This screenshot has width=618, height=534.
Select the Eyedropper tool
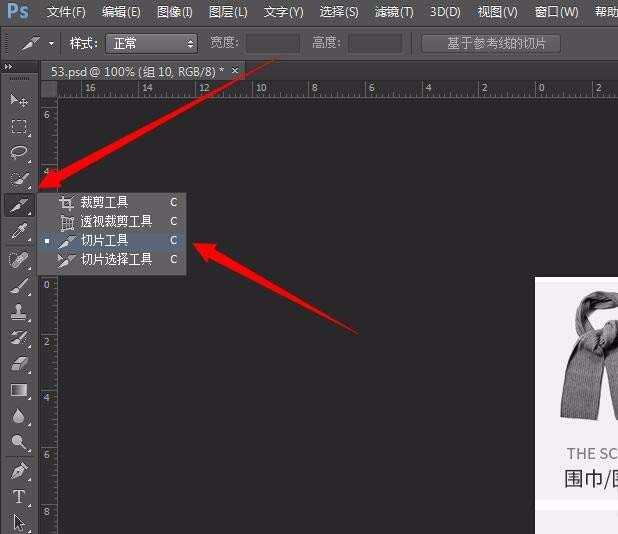18,233
